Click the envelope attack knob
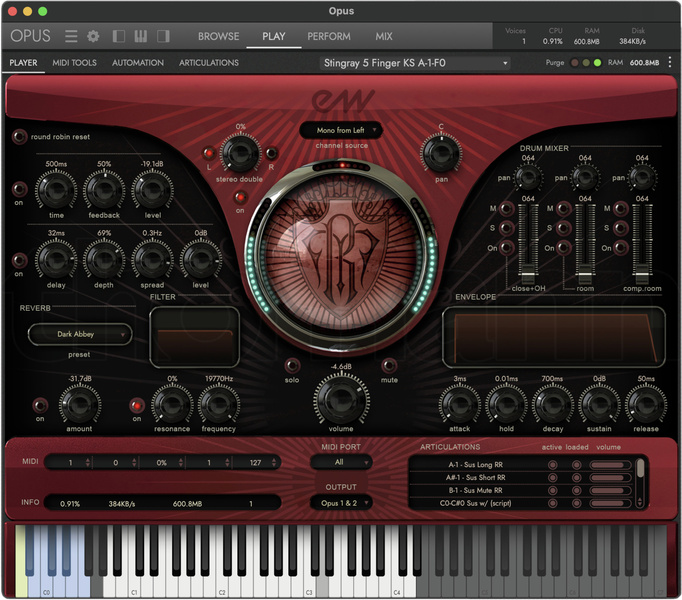Screen dimensions: 682x600 click(460, 405)
